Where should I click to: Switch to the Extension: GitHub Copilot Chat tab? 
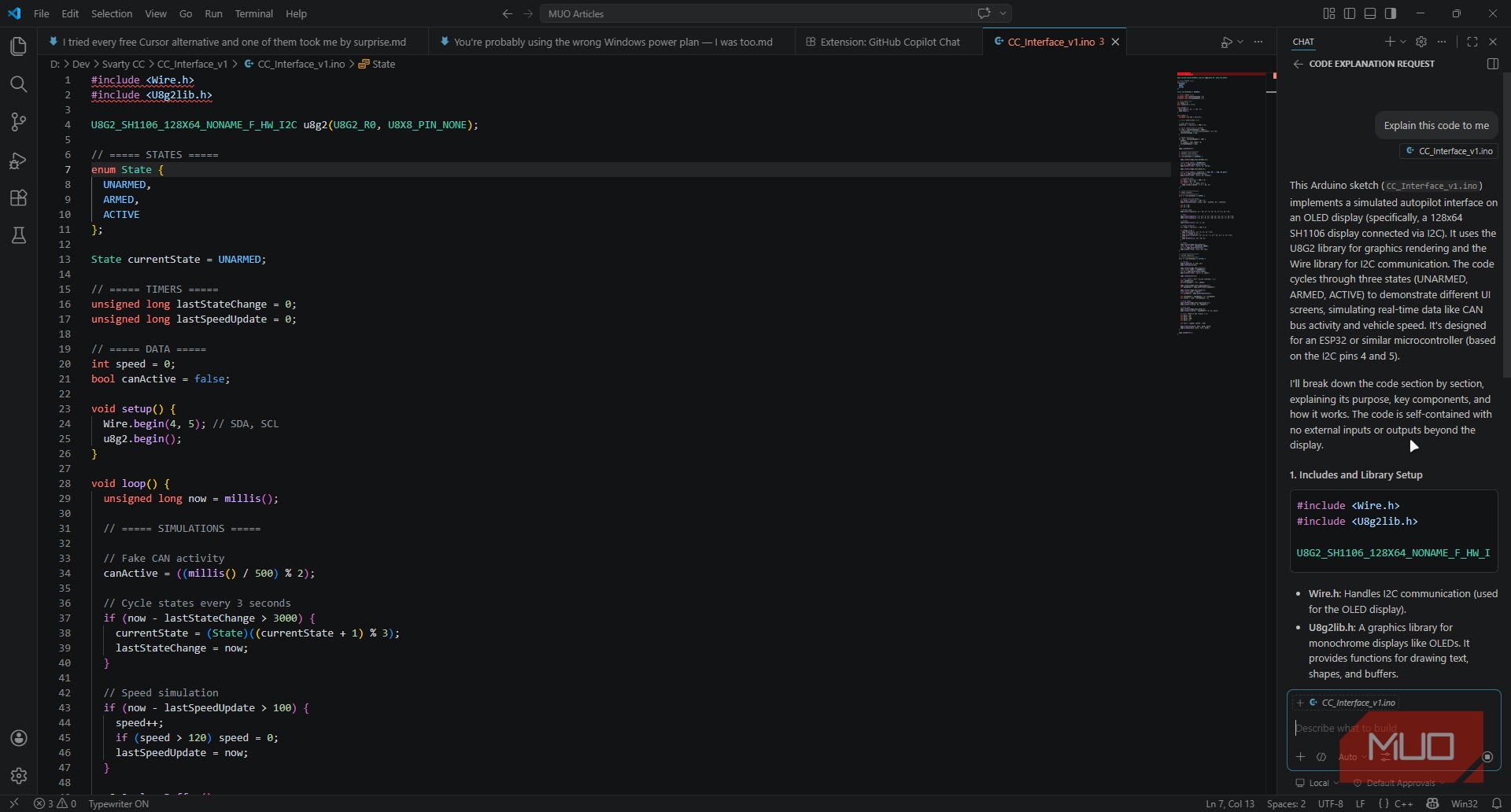[889, 42]
